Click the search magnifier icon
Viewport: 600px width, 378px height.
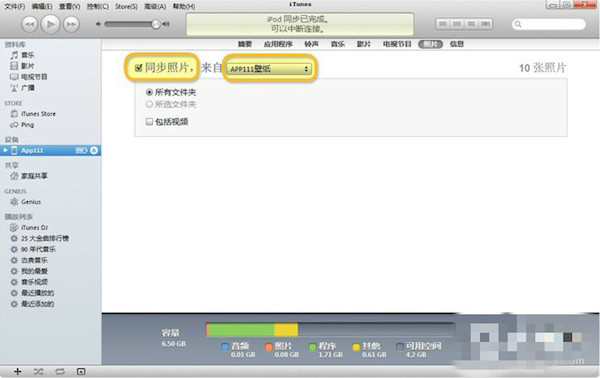[x=518, y=24]
